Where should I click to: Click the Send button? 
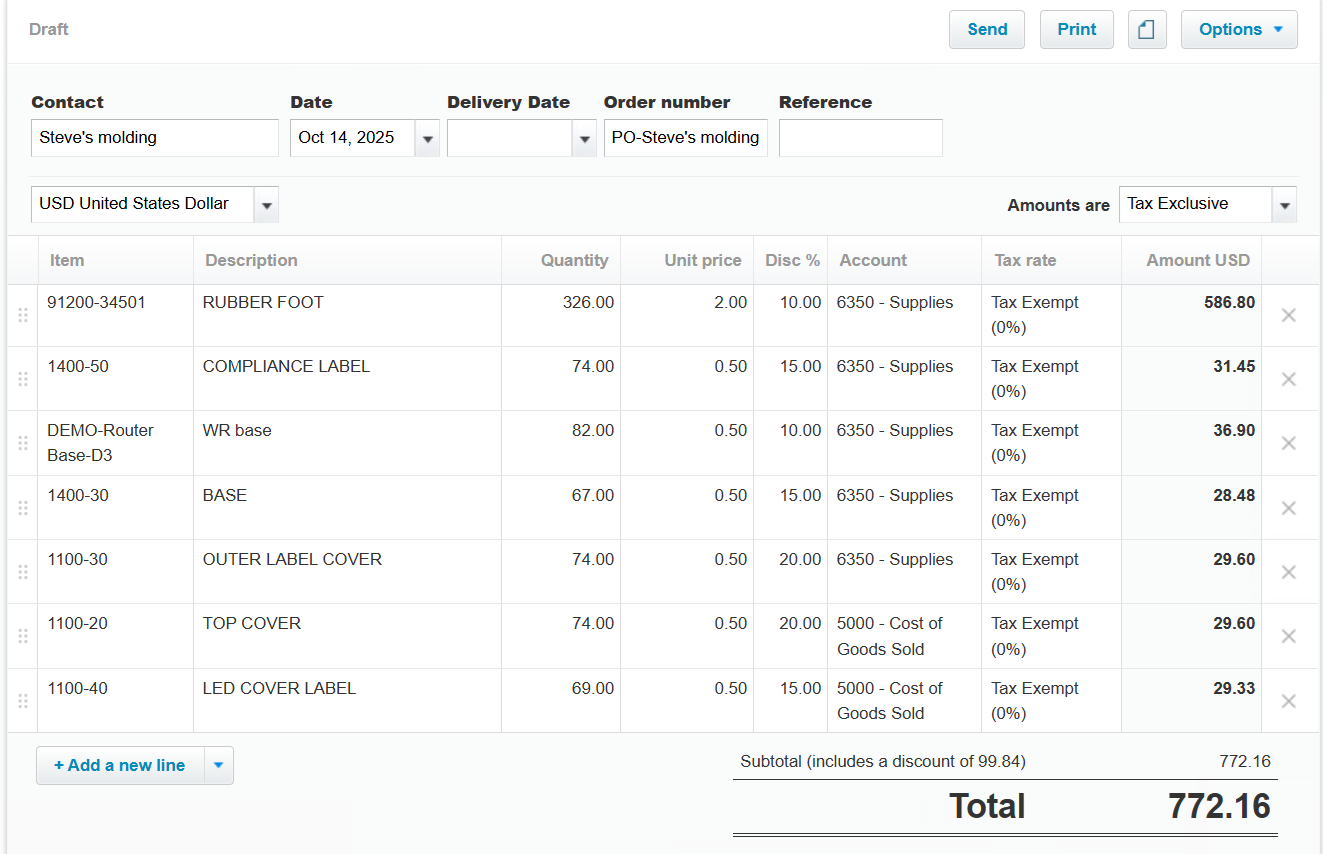(986, 30)
